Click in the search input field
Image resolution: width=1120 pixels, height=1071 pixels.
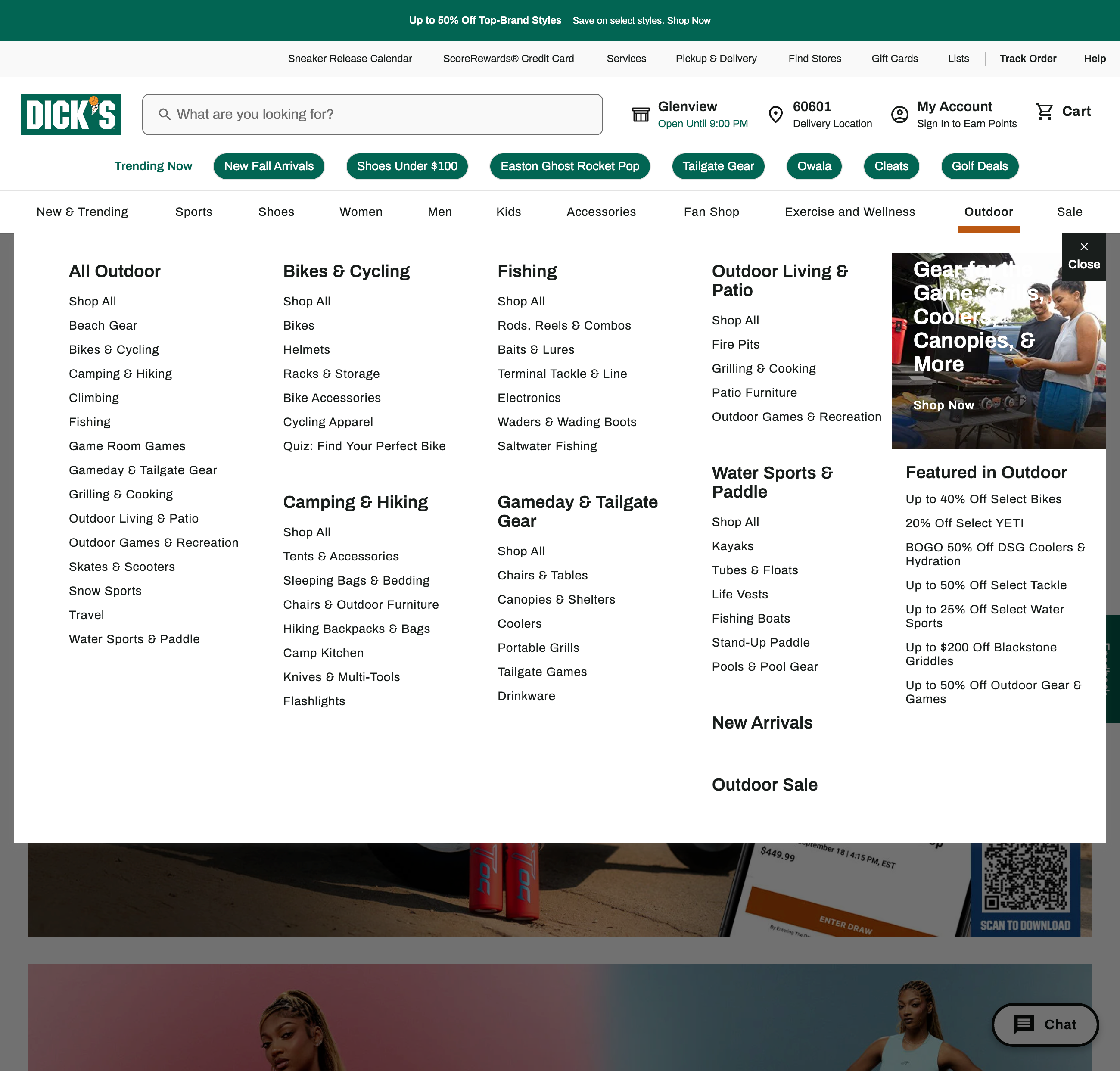tap(371, 114)
